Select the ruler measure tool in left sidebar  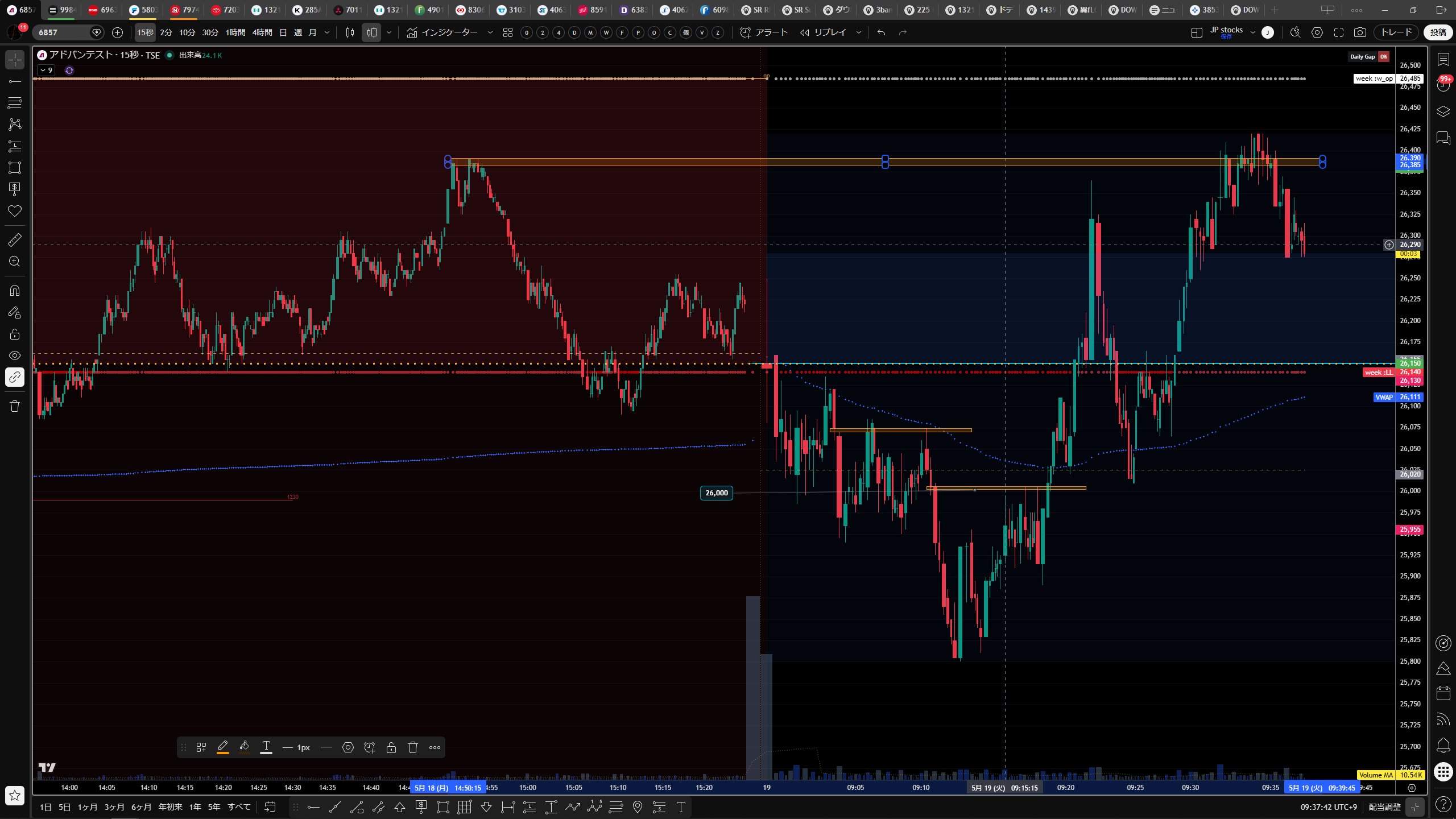coord(15,240)
